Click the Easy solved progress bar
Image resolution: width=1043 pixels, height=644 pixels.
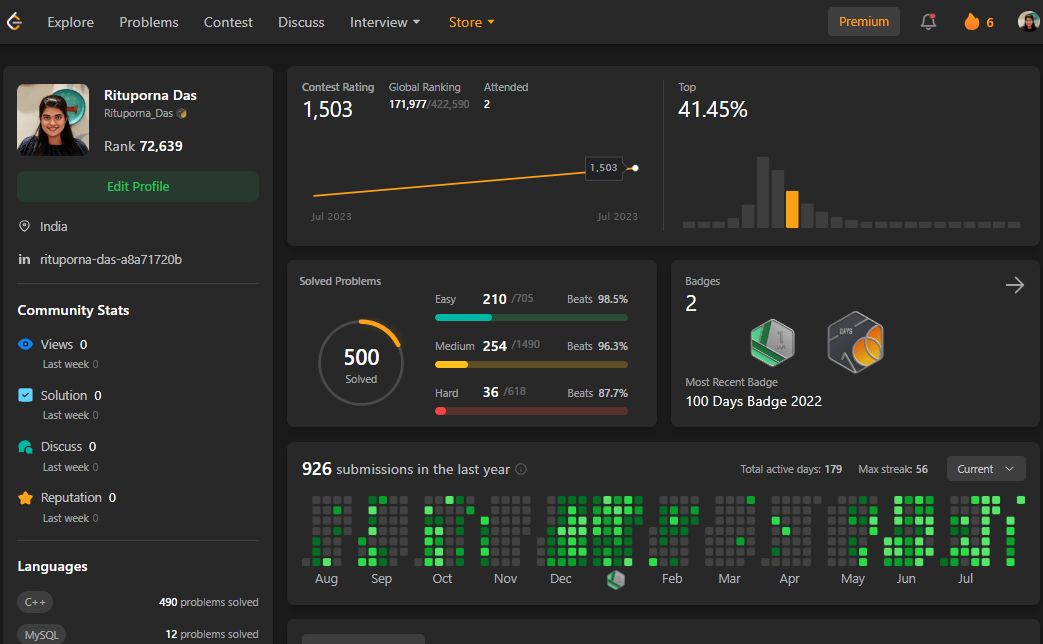point(531,317)
